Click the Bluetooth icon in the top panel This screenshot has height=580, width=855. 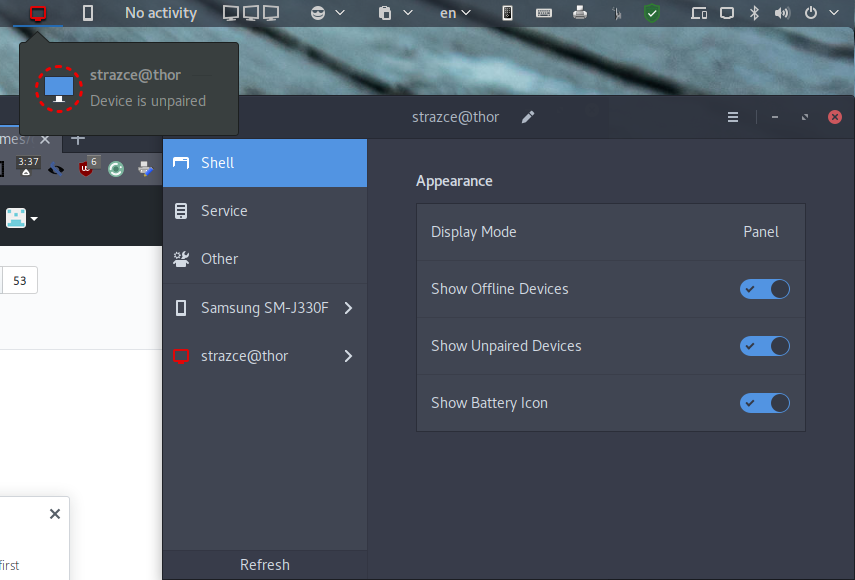click(x=754, y=13)
